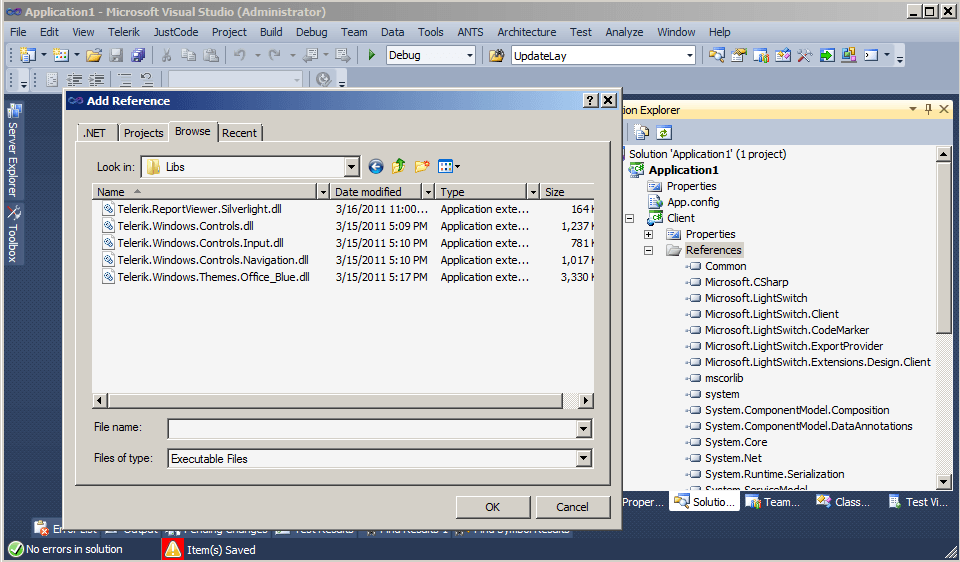
Task: Click the Solution Explorer scroll down arrow
Action: pyautogui.click(x=943, y=482)
